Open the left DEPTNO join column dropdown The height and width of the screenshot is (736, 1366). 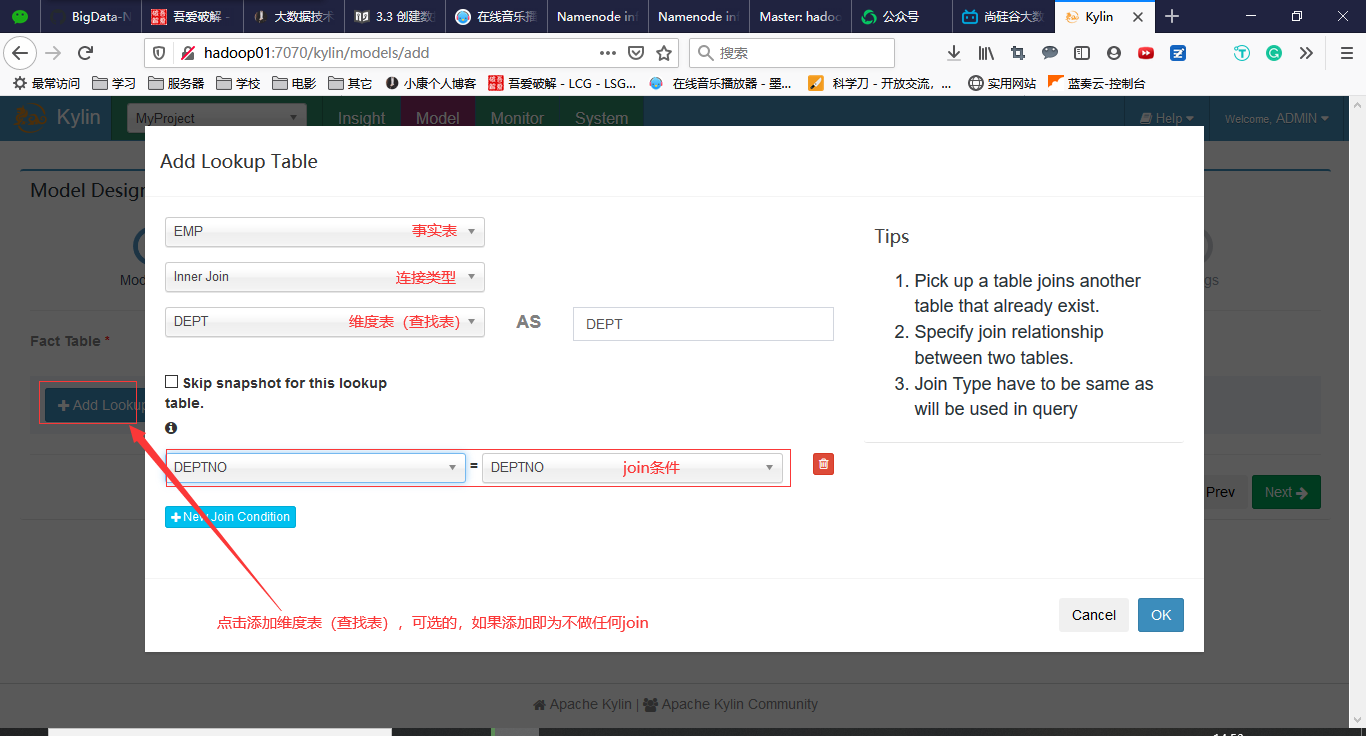316,467
